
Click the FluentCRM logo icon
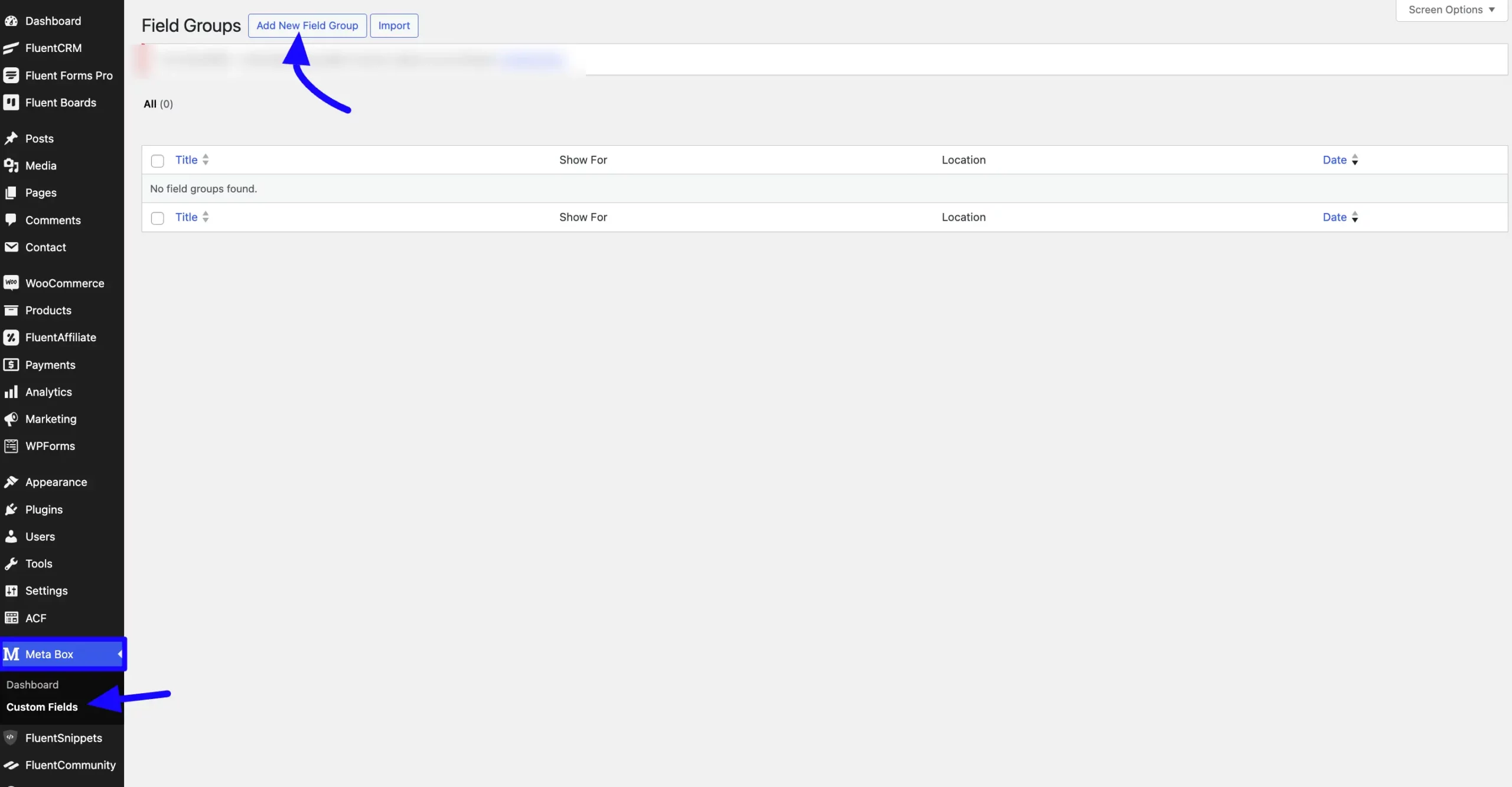(x=11, y=48)
